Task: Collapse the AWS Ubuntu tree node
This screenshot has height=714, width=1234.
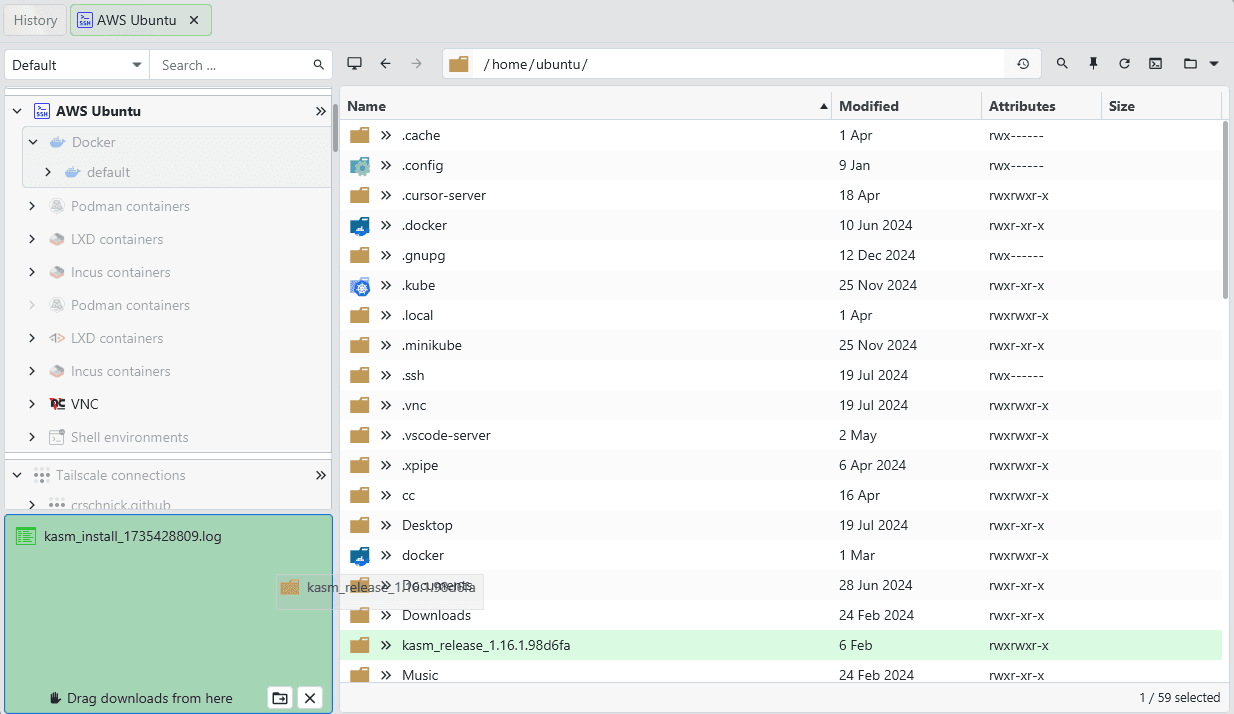Action: point(17,111)
